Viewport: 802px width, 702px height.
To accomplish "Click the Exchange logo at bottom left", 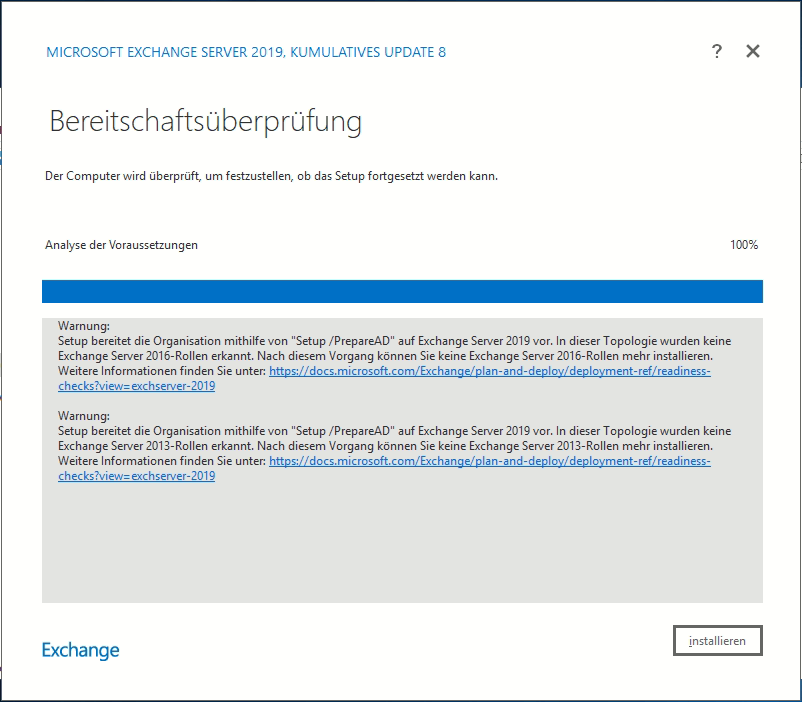I will point(80,650).
